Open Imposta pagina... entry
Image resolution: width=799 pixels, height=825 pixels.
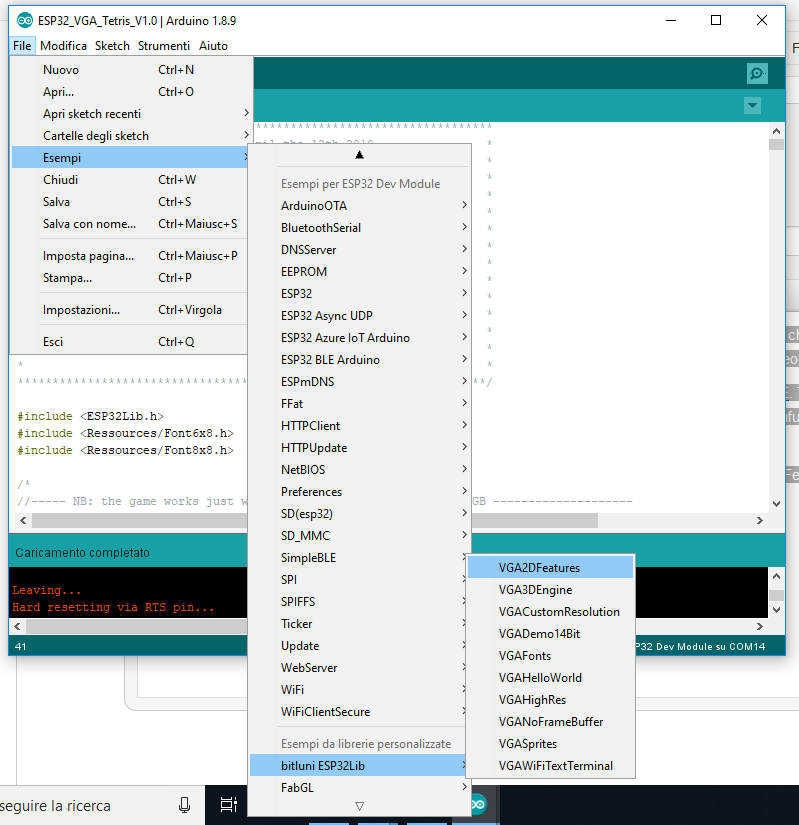click(129, 256)
